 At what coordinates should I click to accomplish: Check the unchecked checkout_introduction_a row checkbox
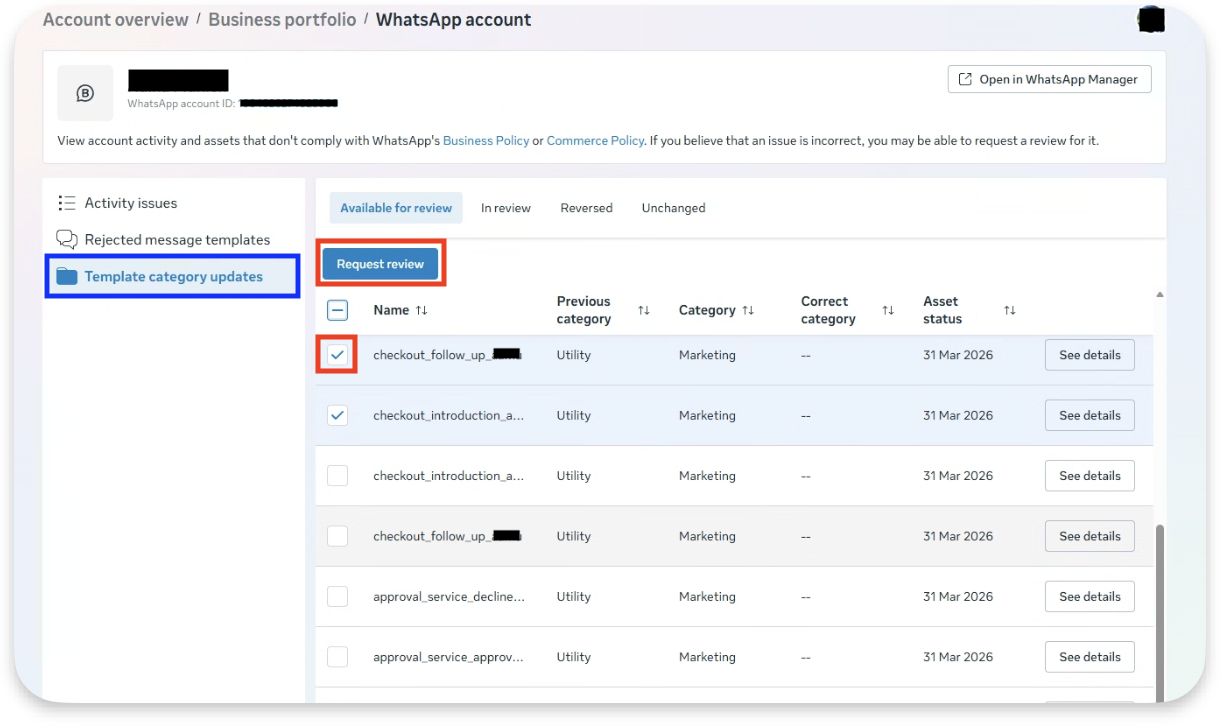338,476
